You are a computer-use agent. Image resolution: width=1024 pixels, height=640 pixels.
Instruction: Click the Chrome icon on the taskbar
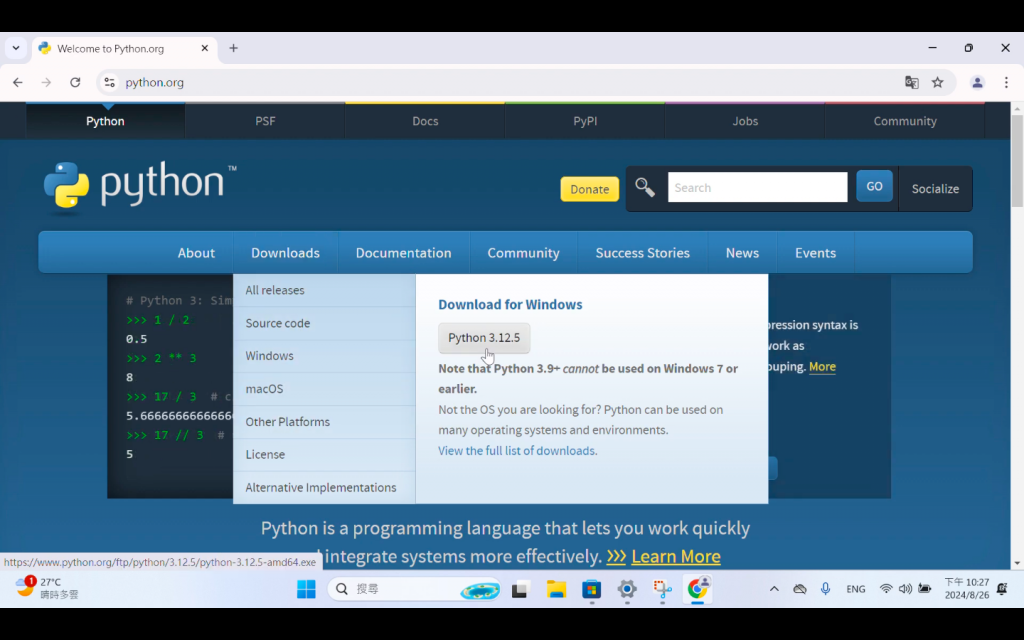(x=697, y=589)
